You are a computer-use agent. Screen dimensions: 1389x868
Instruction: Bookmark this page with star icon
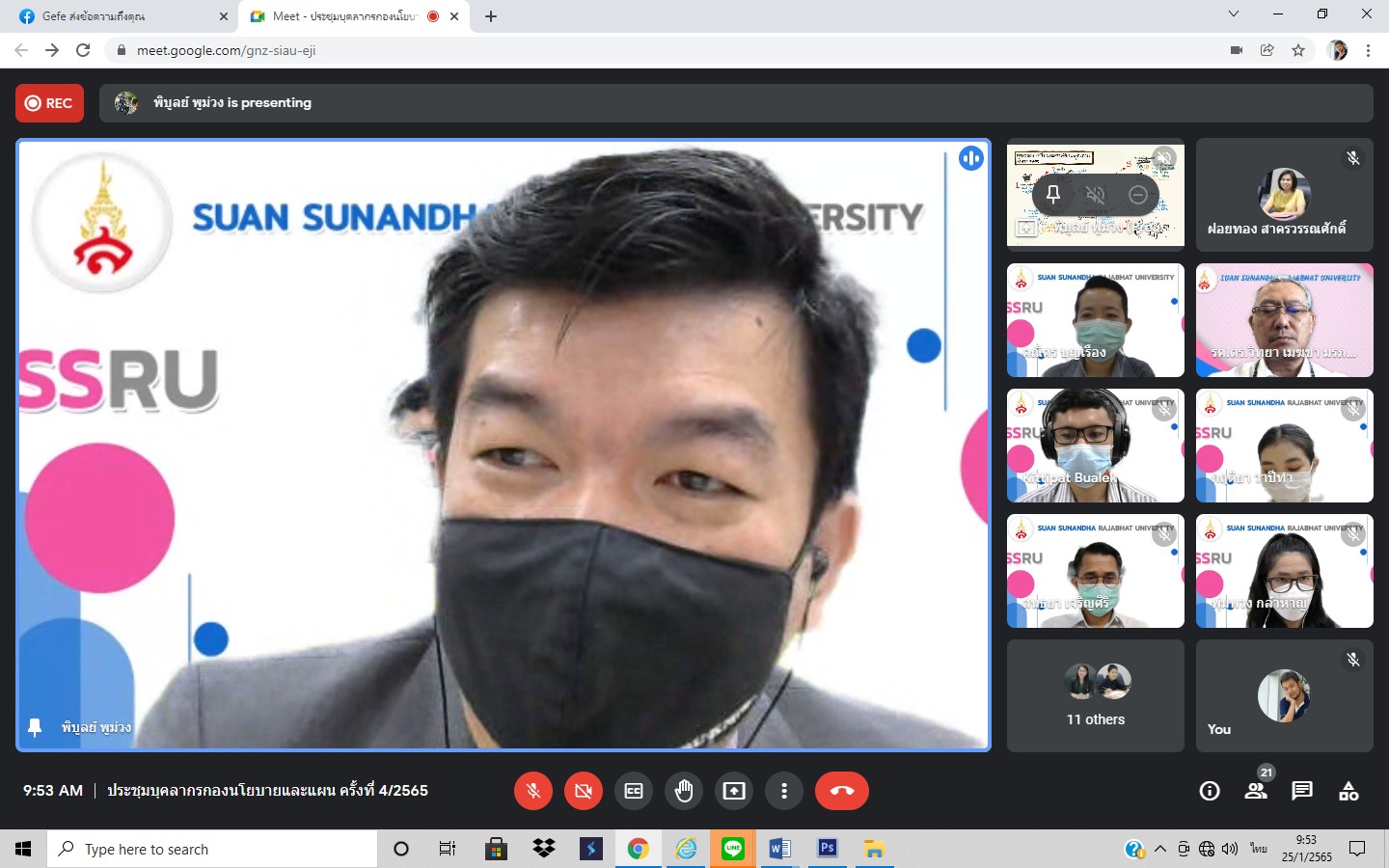(x=1298, y=50)
